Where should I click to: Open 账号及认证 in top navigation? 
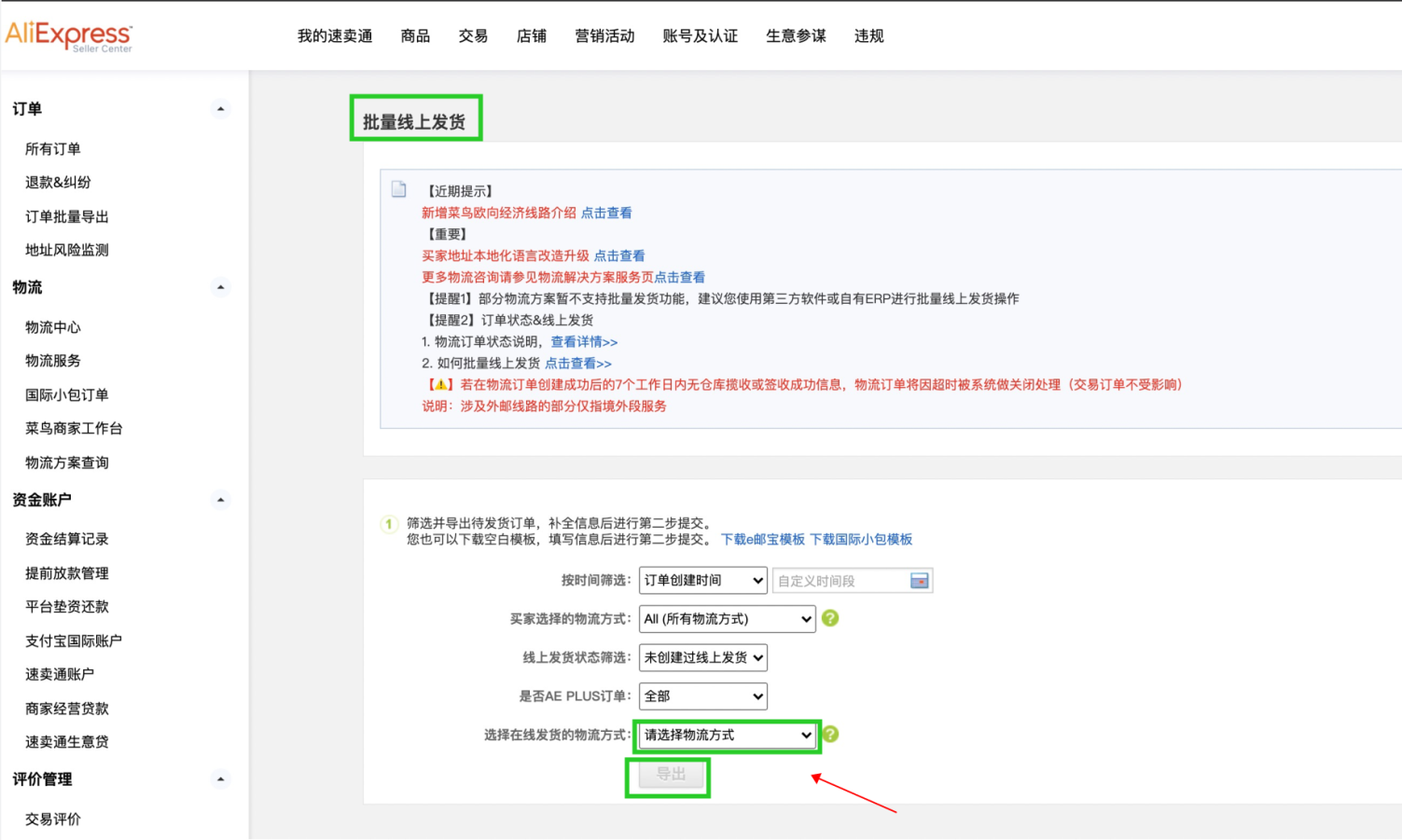coord(701,35)
